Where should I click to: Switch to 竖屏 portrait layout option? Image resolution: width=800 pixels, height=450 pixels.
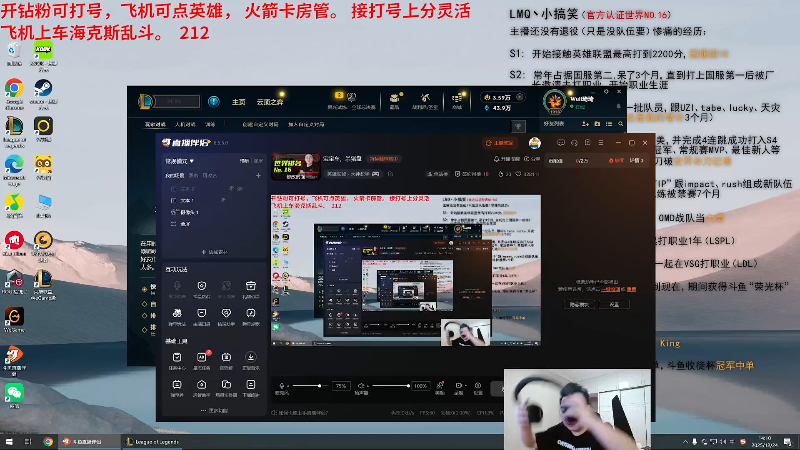pos(258,161)
